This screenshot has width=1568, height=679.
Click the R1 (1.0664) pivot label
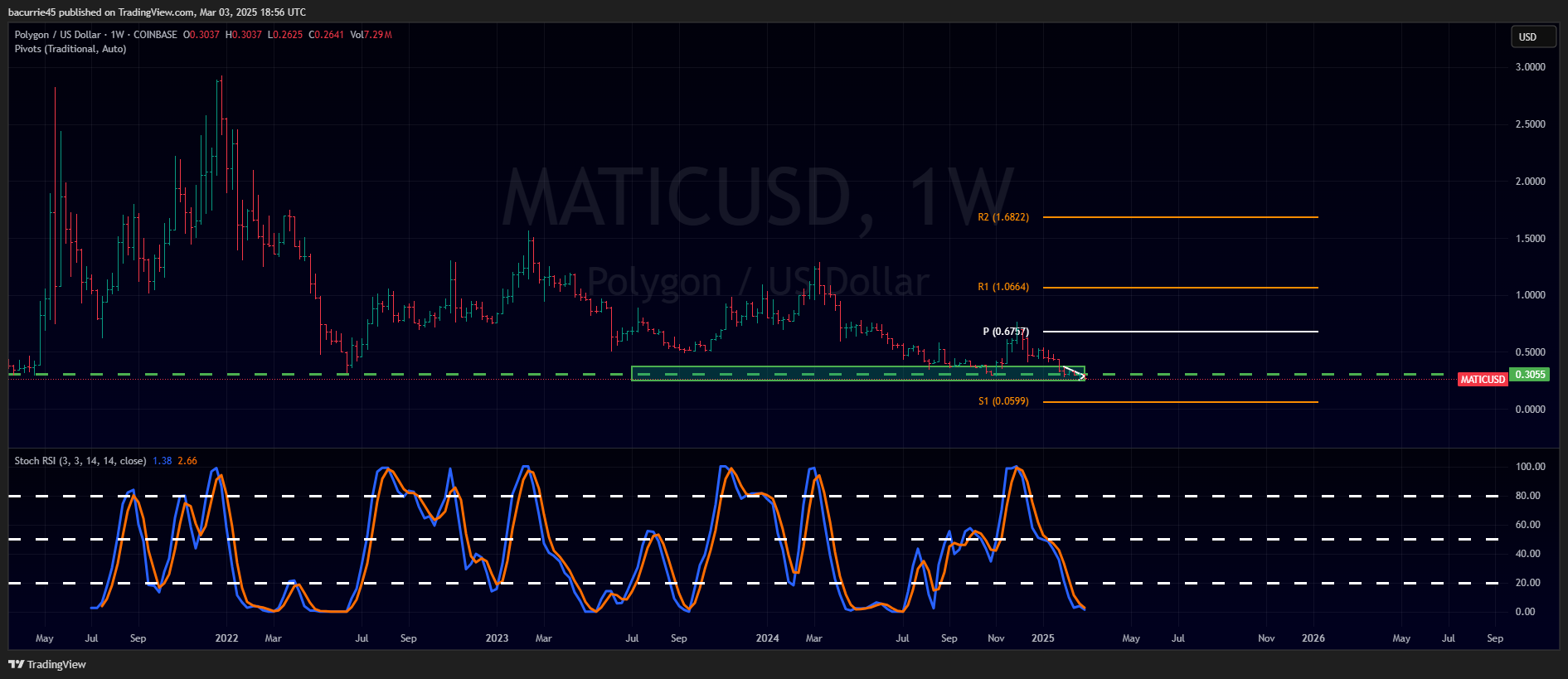tap(1003, 287)
